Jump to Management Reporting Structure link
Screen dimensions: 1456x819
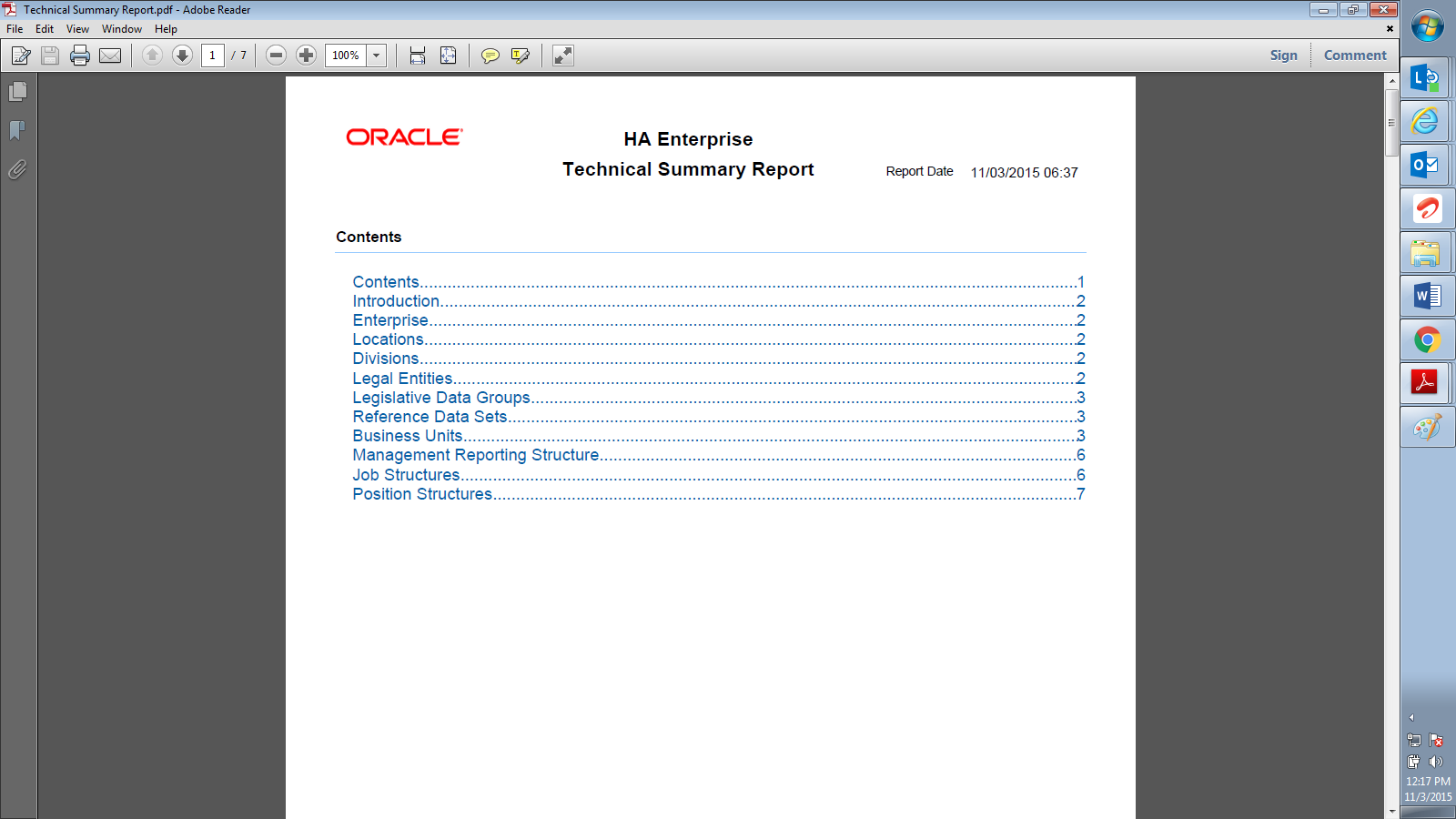719,455
